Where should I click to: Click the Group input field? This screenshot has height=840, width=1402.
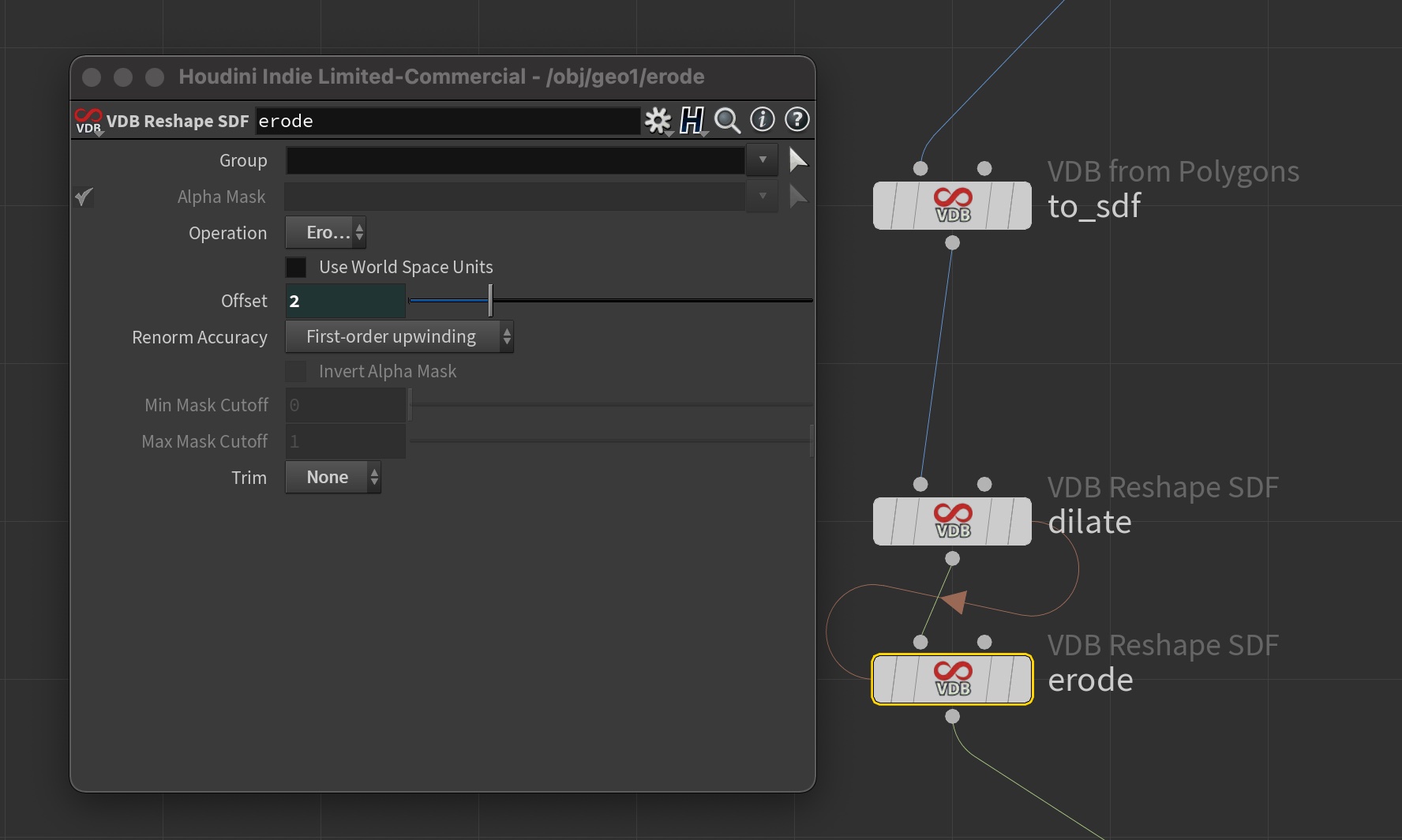coord(515,160)
